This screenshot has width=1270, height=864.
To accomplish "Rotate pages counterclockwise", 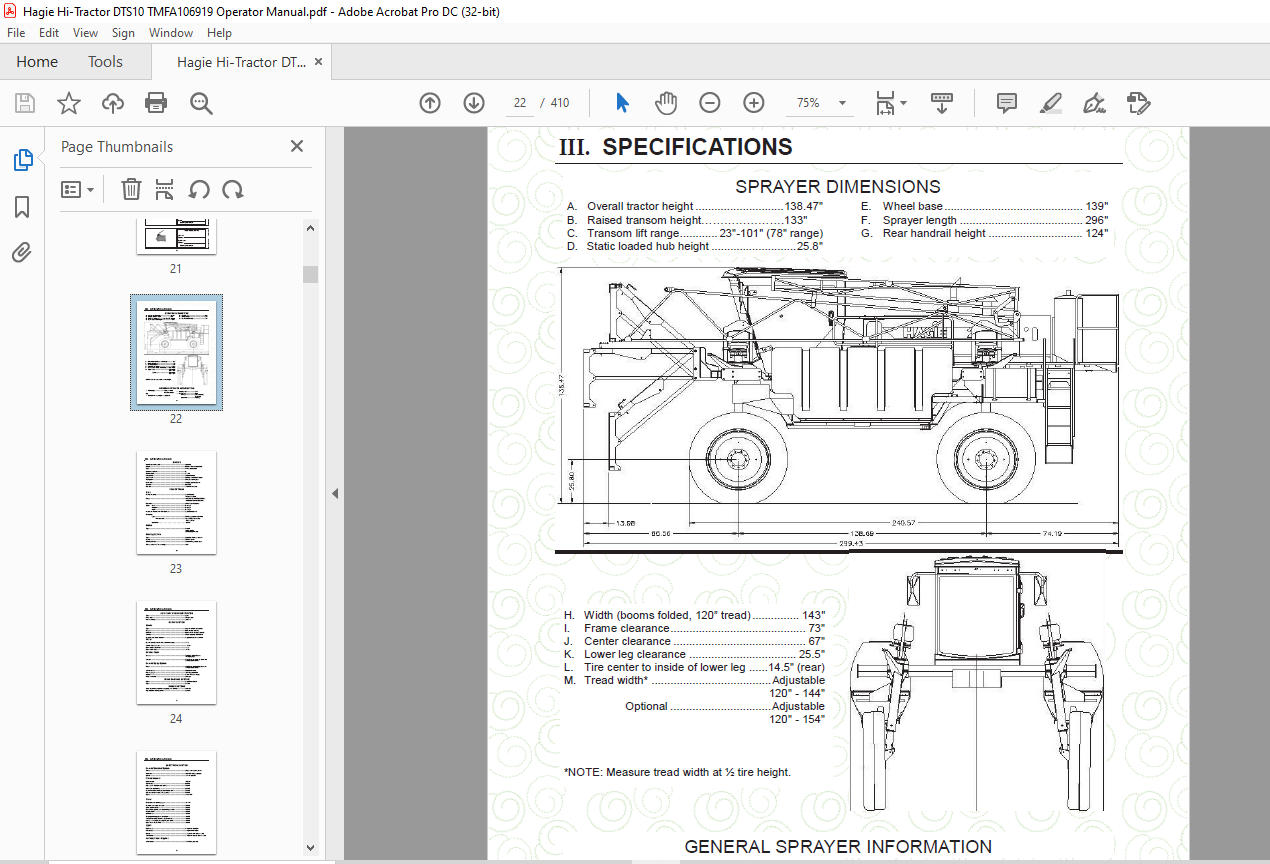I will point(199,189).
